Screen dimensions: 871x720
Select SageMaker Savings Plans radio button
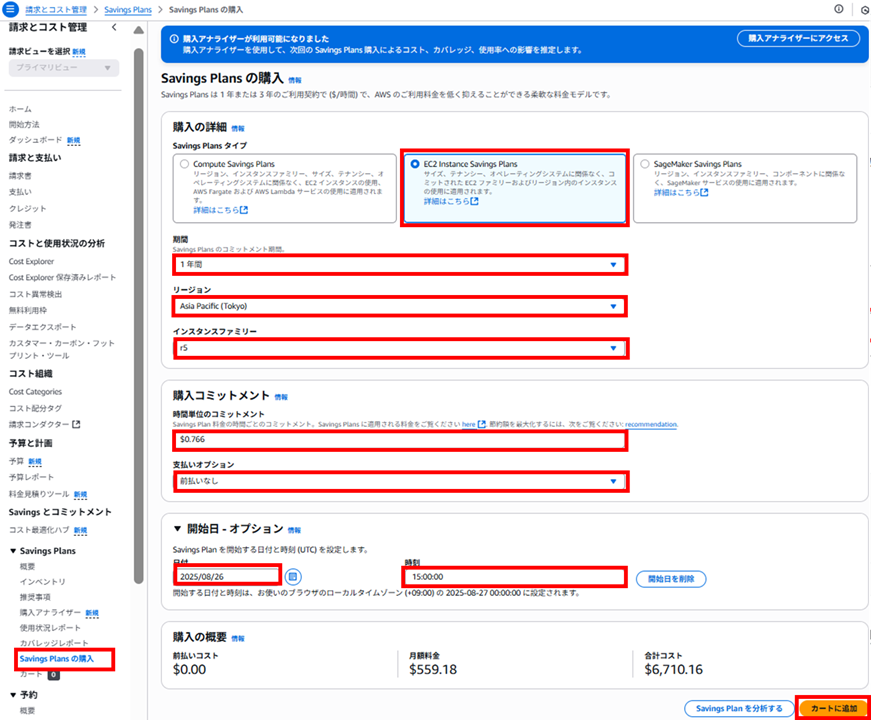(x=644, y=164)
